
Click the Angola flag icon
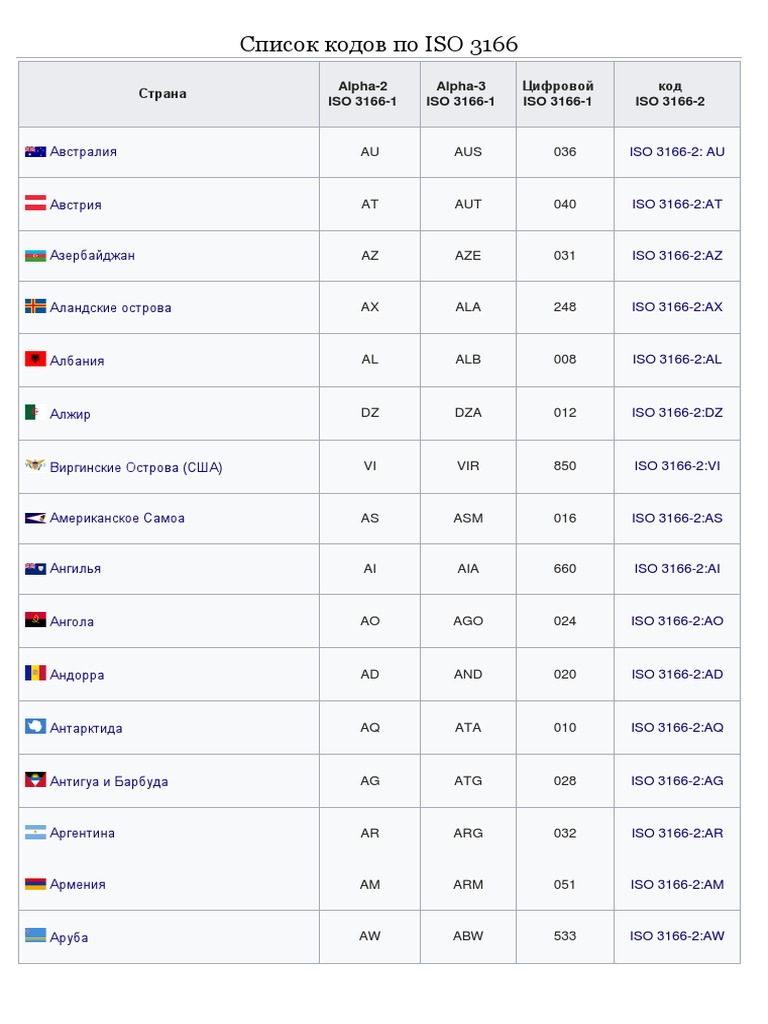click(36, 621)
